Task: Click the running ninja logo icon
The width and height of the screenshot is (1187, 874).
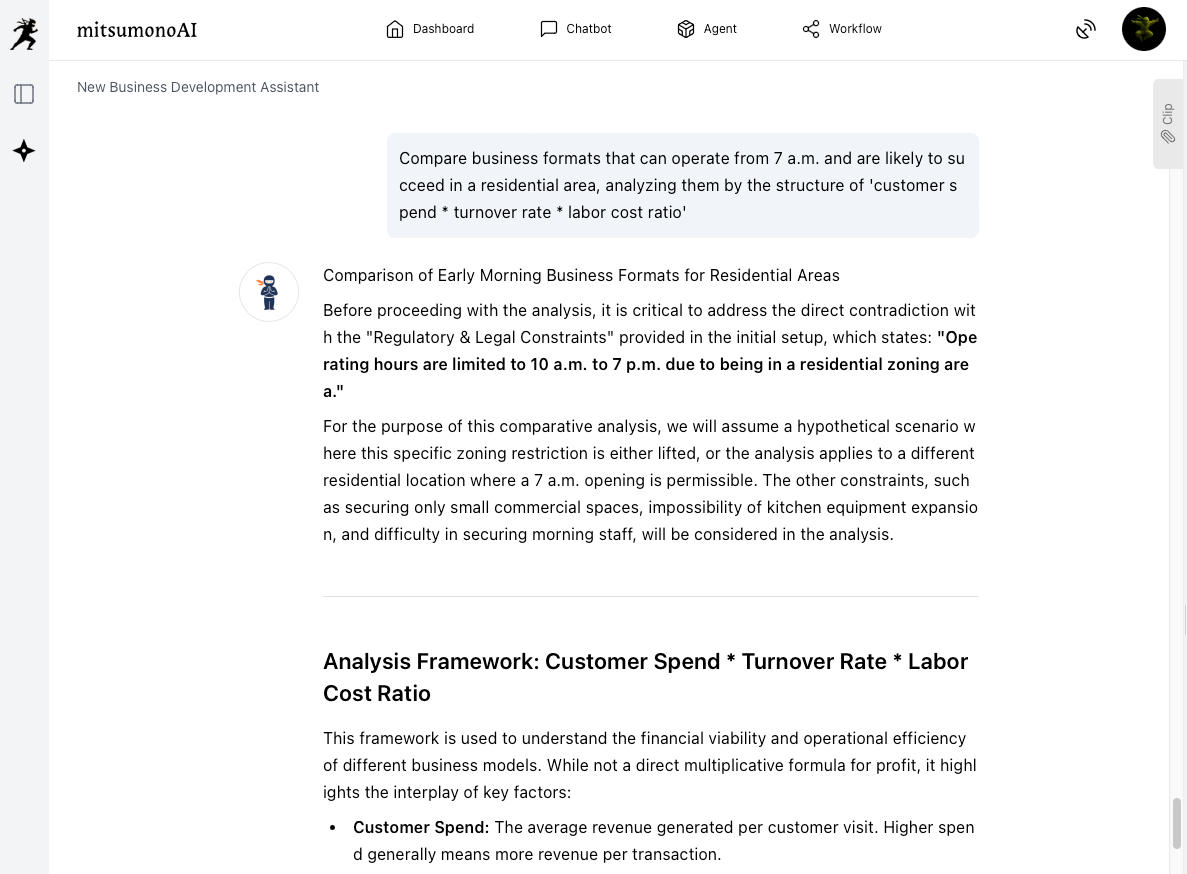Action: click(24, 34)
